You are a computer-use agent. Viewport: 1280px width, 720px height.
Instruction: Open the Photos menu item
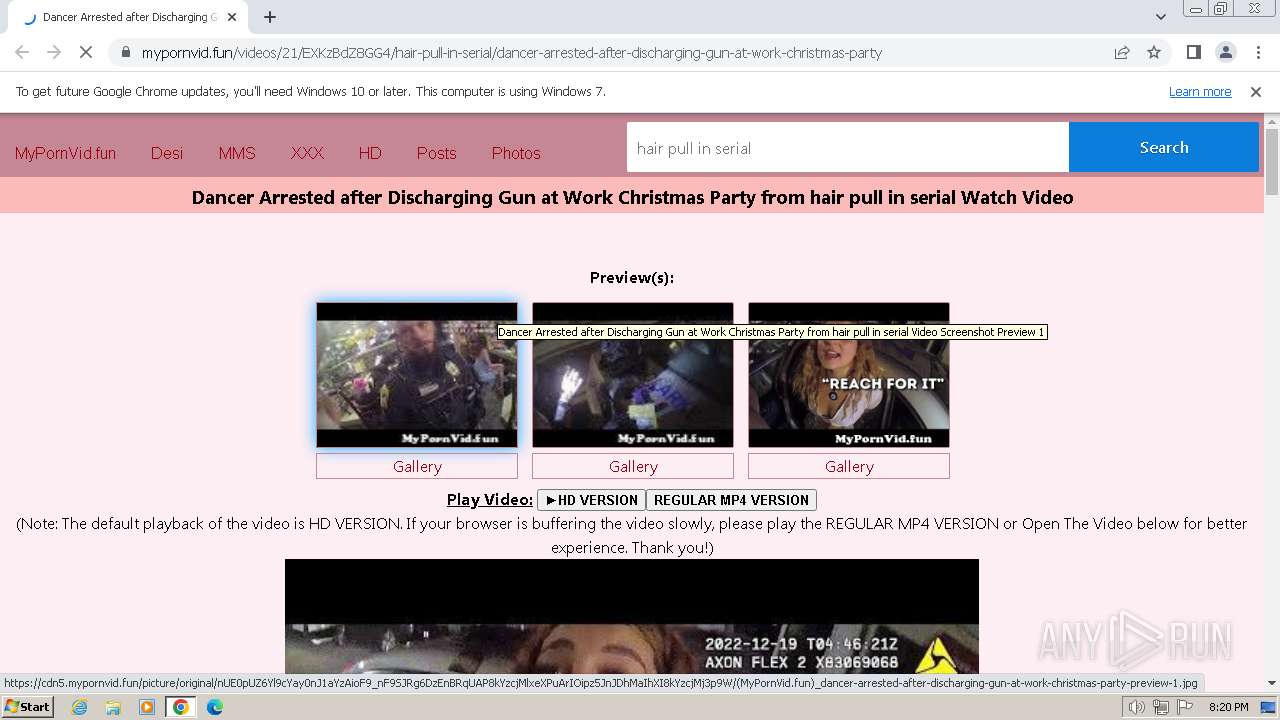tap(516, 153)
